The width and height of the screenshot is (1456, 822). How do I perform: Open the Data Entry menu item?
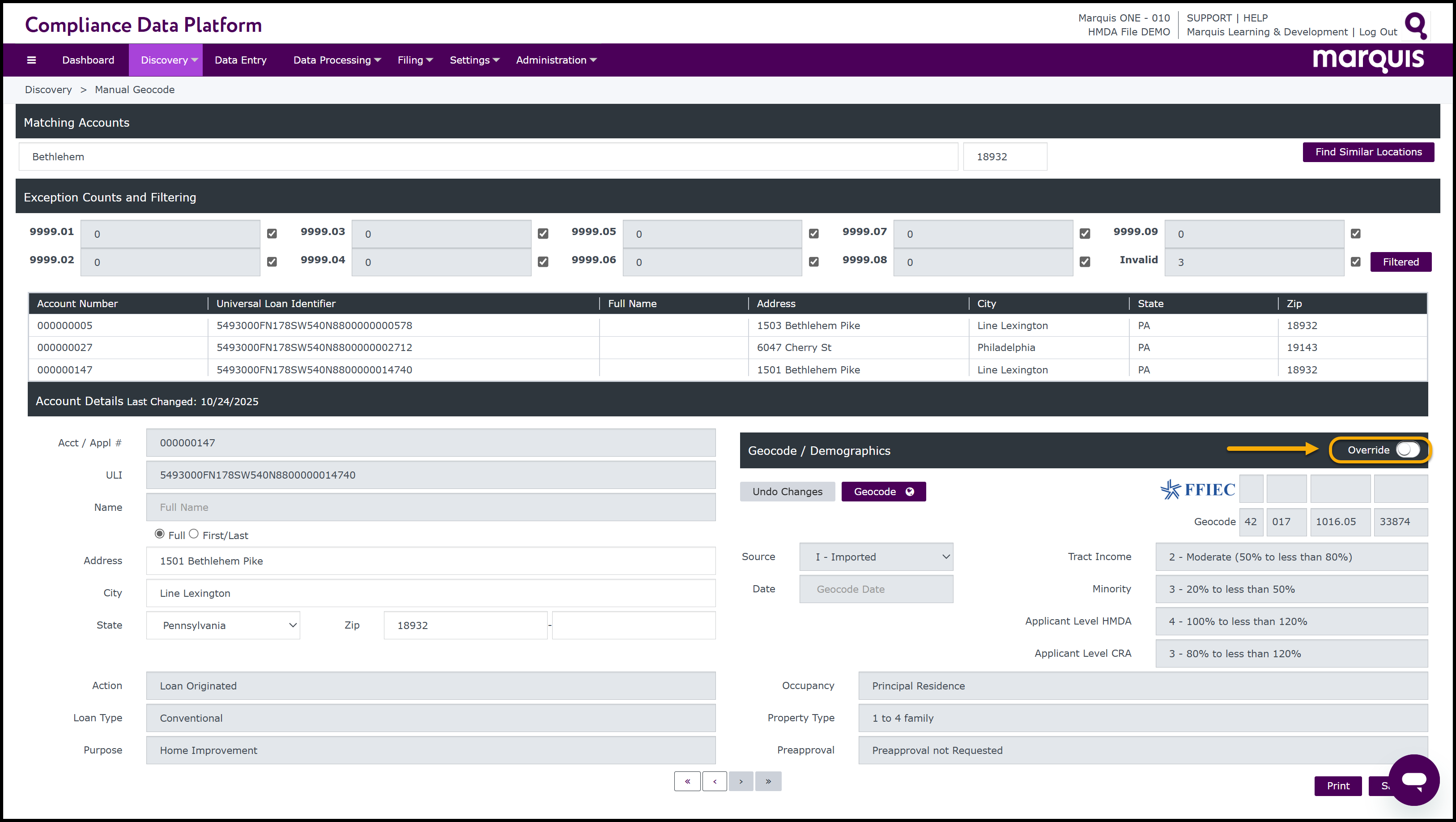(240, 60)
